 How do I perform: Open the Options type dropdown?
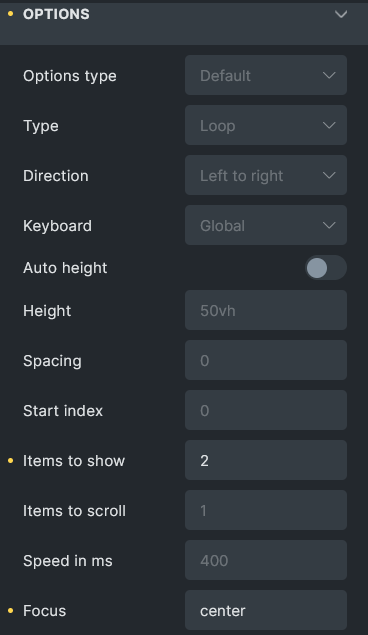click(x=266, y=75)
